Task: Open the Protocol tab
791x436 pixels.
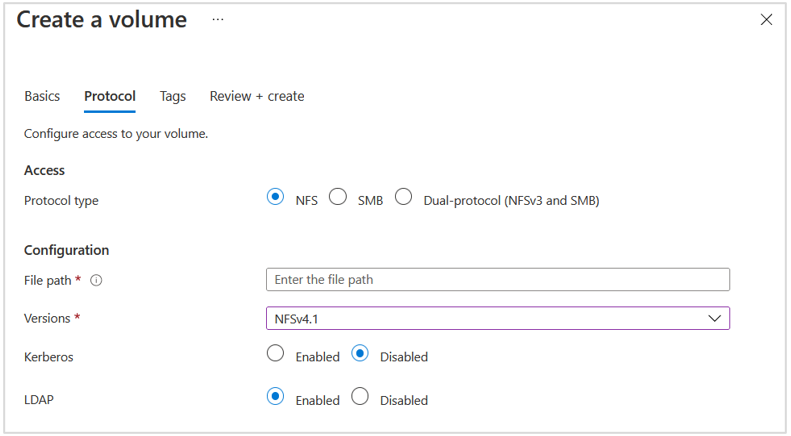Action: [110, 96]
